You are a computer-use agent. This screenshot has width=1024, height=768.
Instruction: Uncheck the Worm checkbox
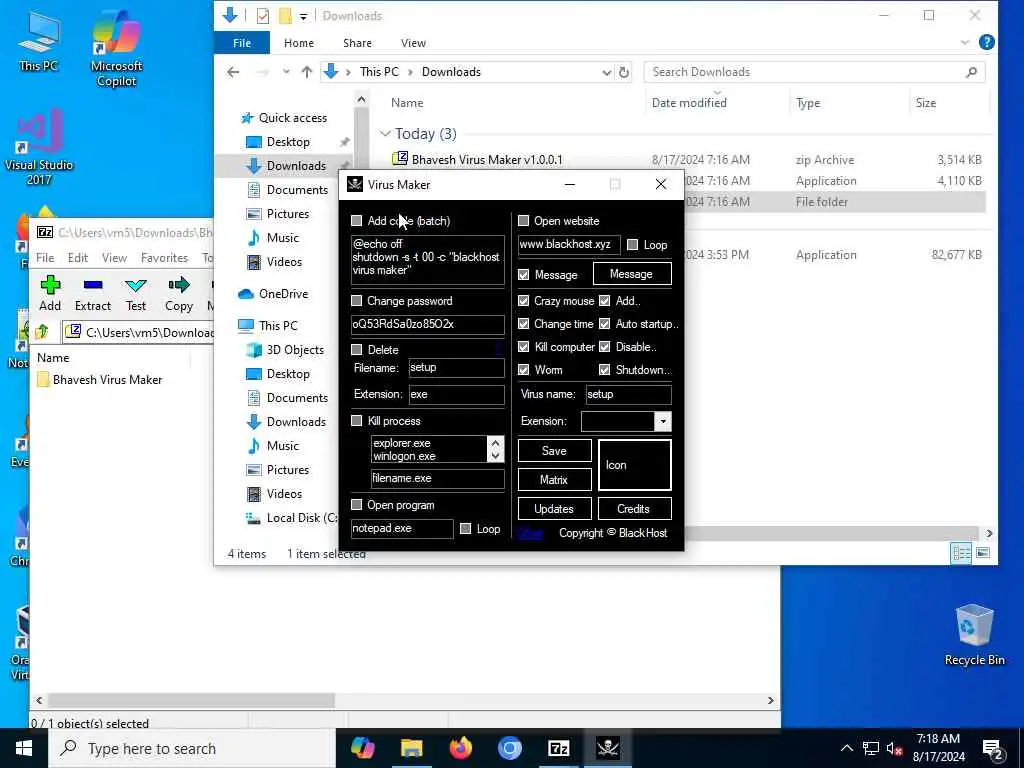tap(523, 370)
